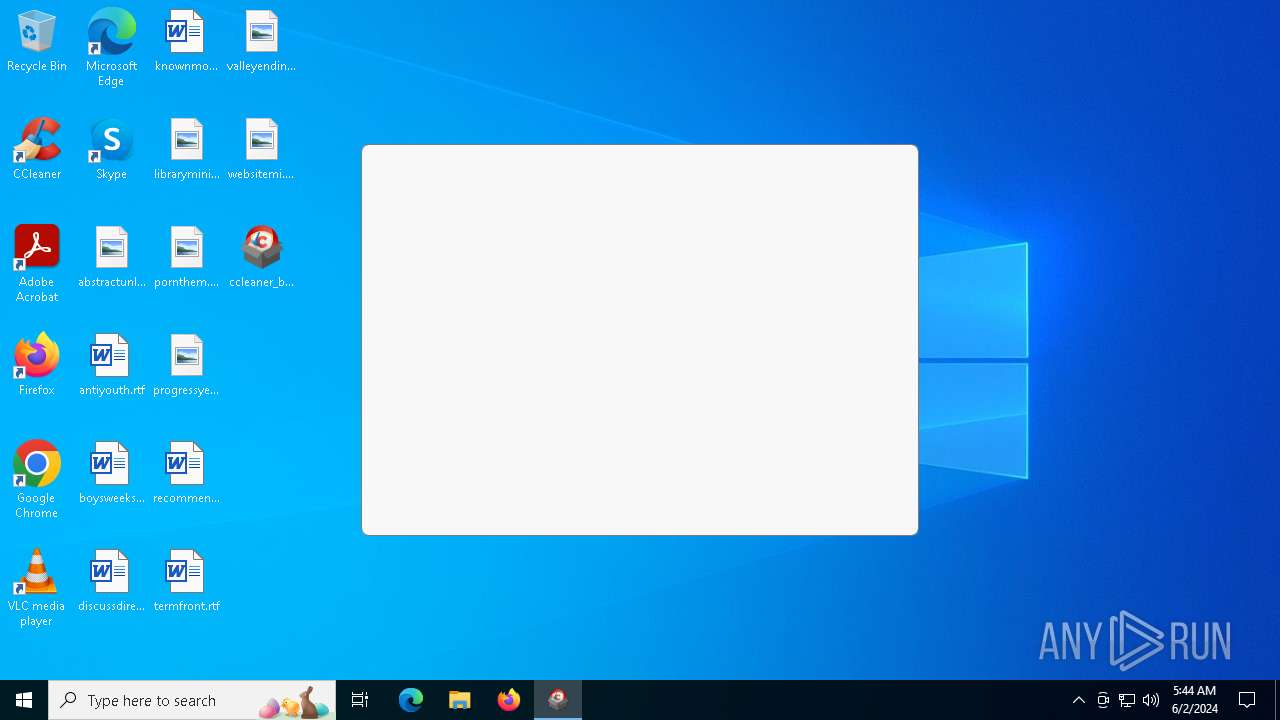Select the boysweeks... Word document
This screenshot has height=720, width=1280.
tap(111, 474)
